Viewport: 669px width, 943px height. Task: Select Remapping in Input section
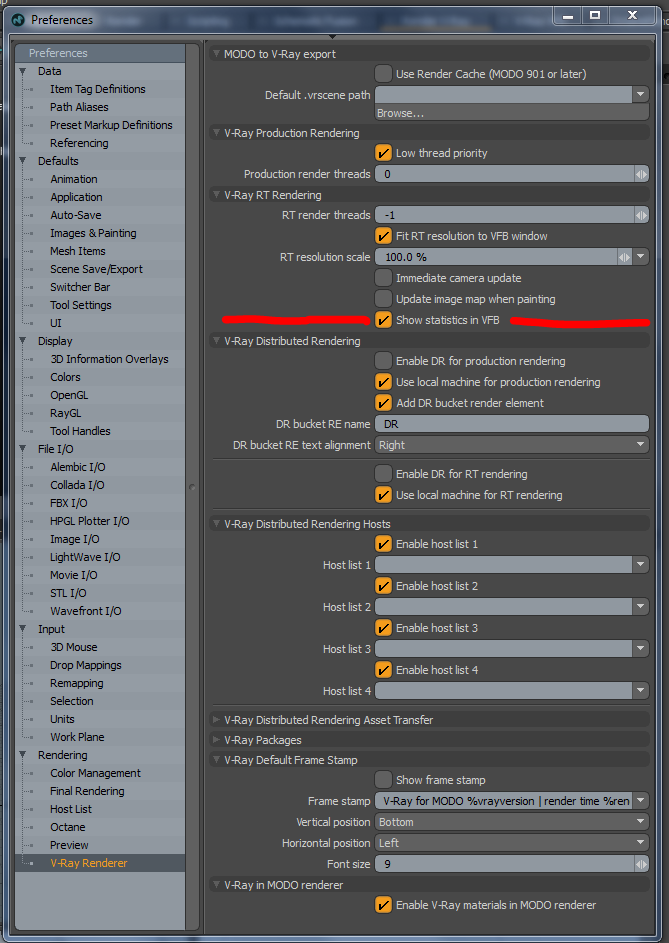(76, 683)
